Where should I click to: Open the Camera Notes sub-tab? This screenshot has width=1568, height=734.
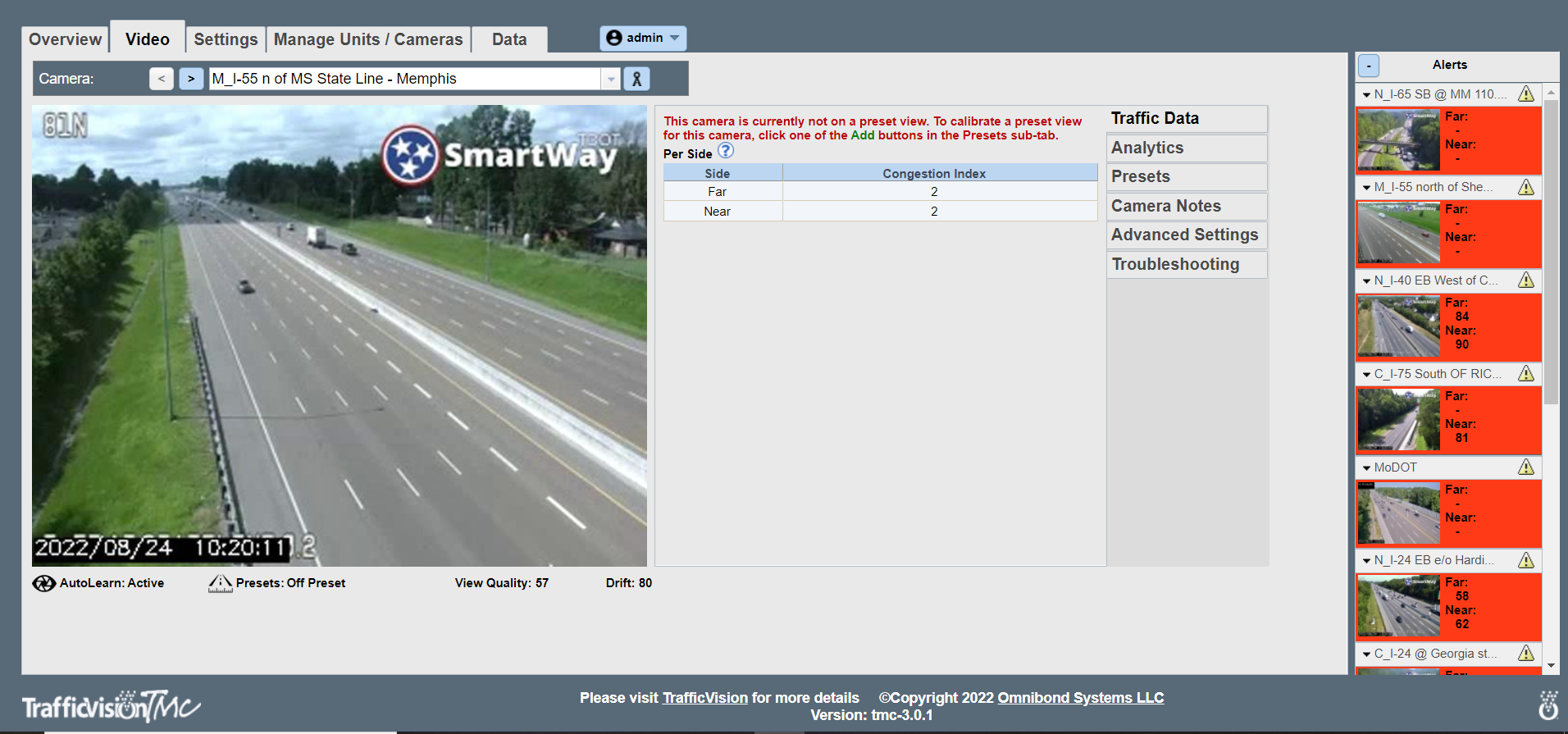[x=1186, y=206]
